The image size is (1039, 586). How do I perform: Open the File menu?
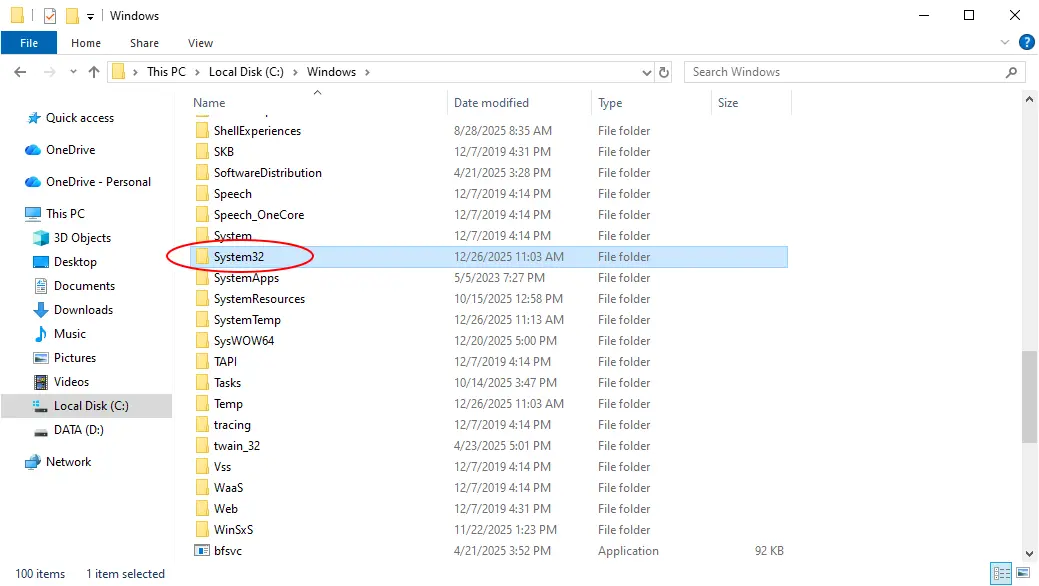pyautogui.click(x=29, y=43)
